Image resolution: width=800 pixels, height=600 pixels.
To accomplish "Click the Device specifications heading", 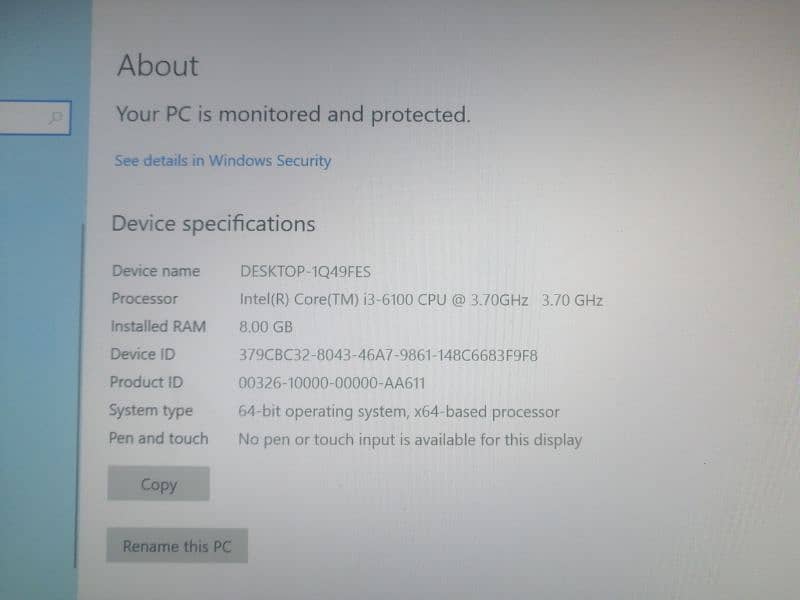I will tap(213, 224).
